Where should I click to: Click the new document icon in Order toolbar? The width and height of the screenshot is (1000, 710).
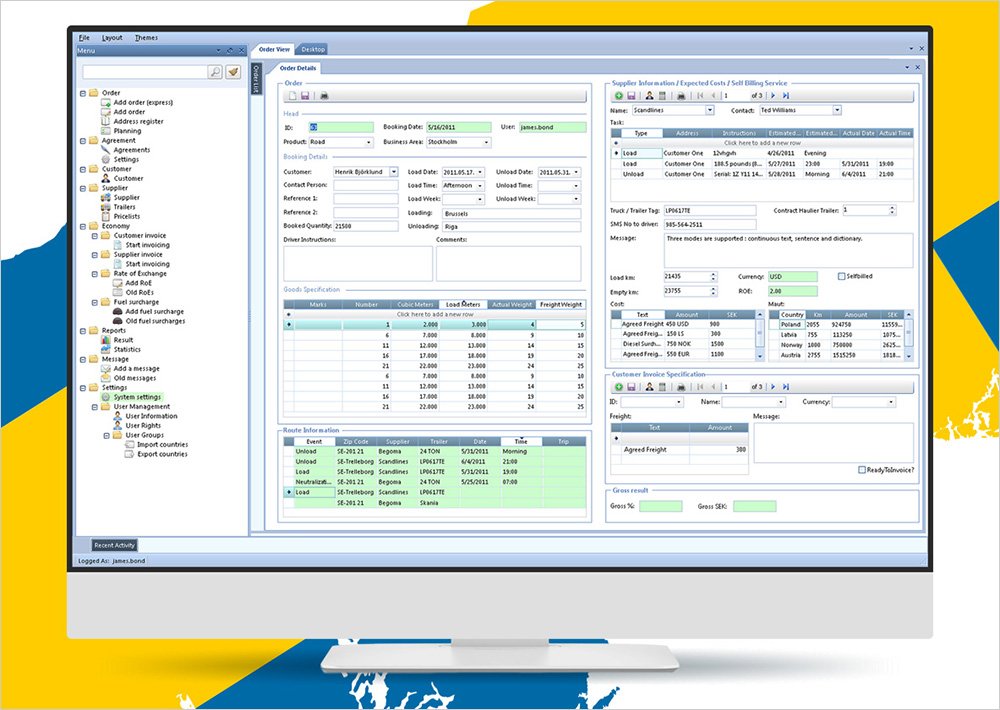point(292,96)
